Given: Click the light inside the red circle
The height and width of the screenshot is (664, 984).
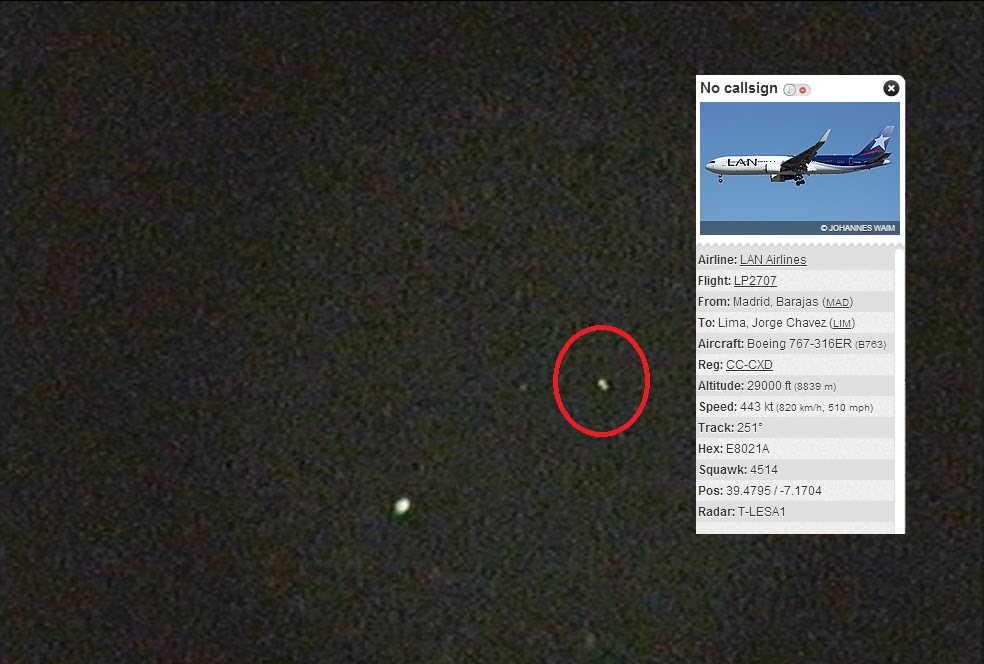Looking at the screenshot, I should (x=603, y=384).
